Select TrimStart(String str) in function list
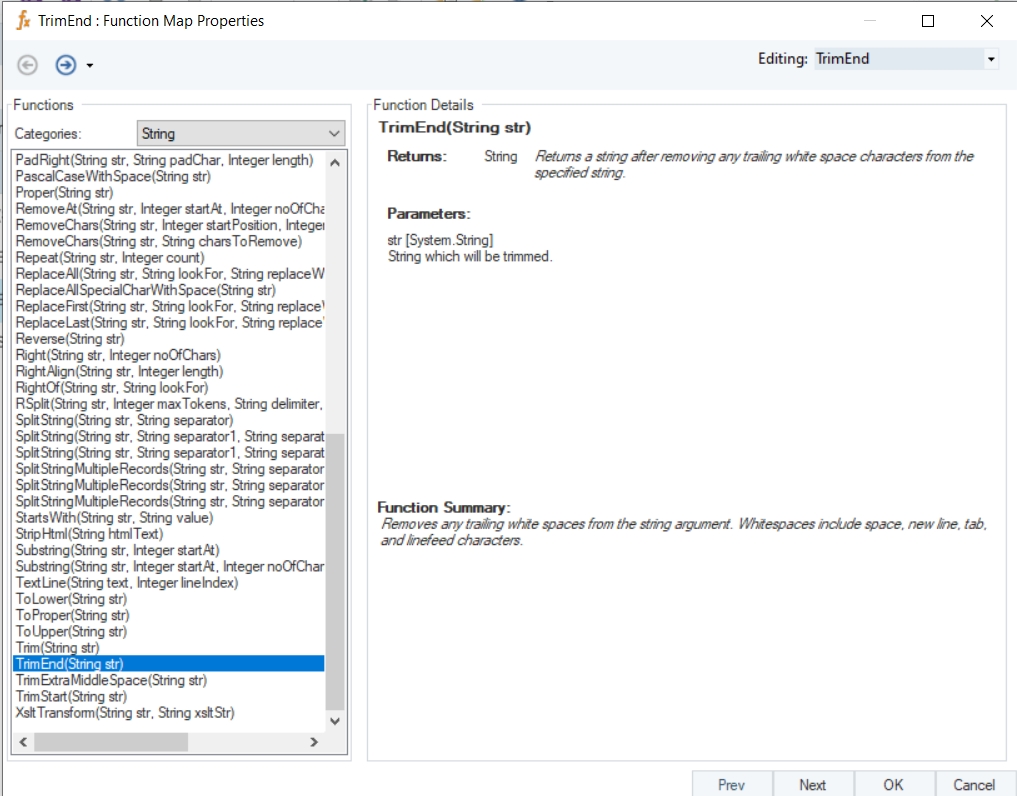Viewport: 1017px width, 796px height. pos(71,696)
